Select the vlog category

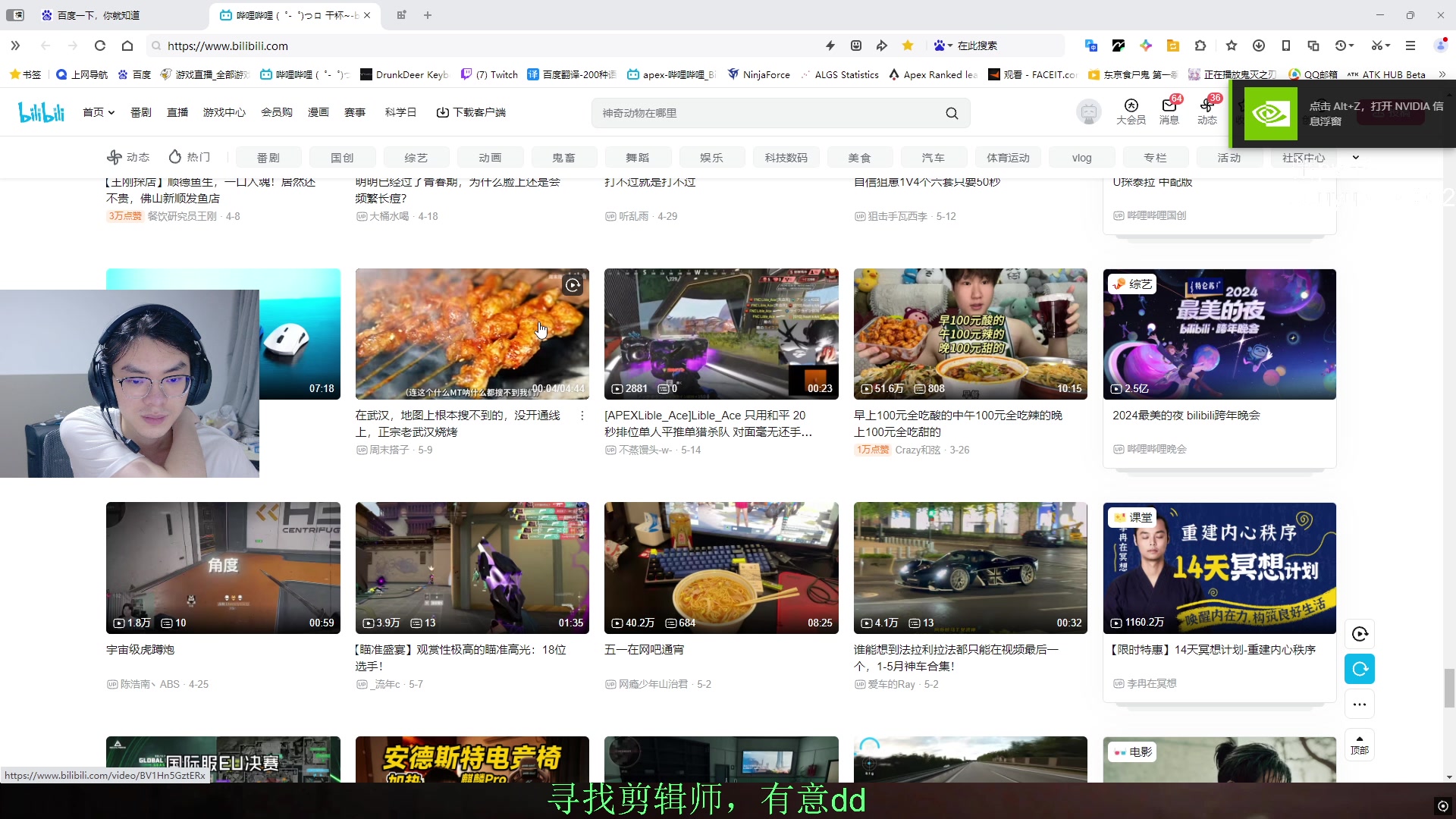(x=1081, y=158)
